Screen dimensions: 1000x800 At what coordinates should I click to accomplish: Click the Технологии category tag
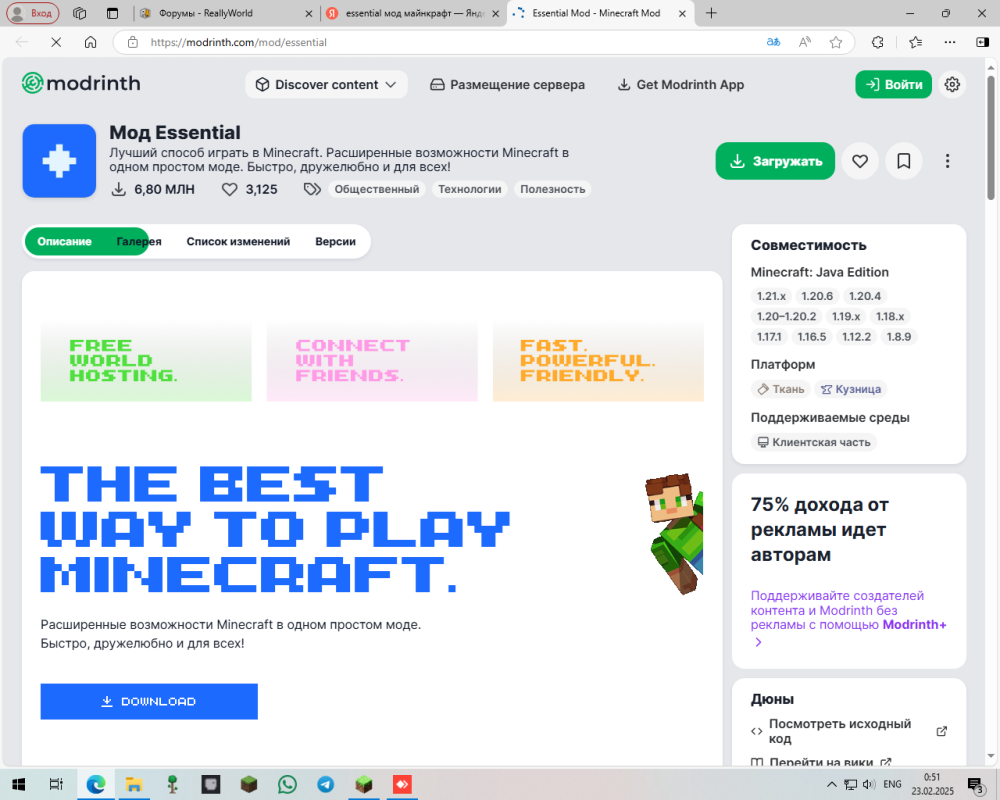[469, 189]
